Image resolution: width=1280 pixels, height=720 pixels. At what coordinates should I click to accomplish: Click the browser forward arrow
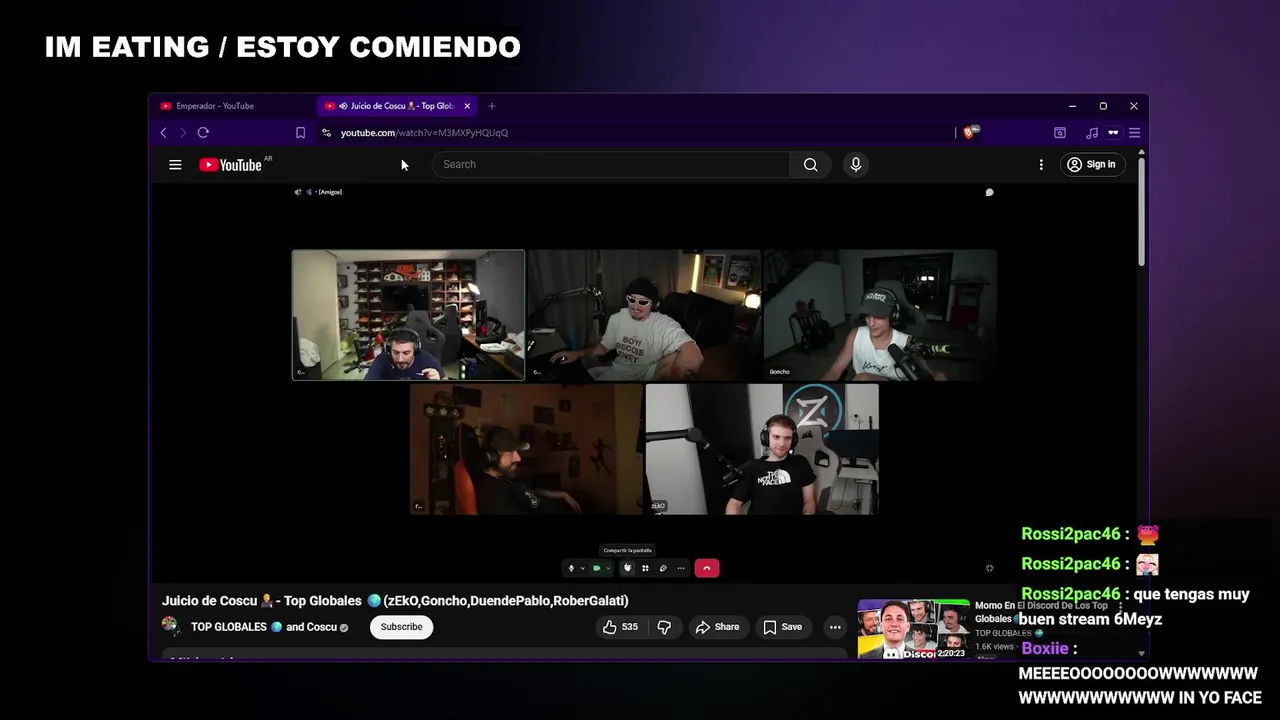182,132
